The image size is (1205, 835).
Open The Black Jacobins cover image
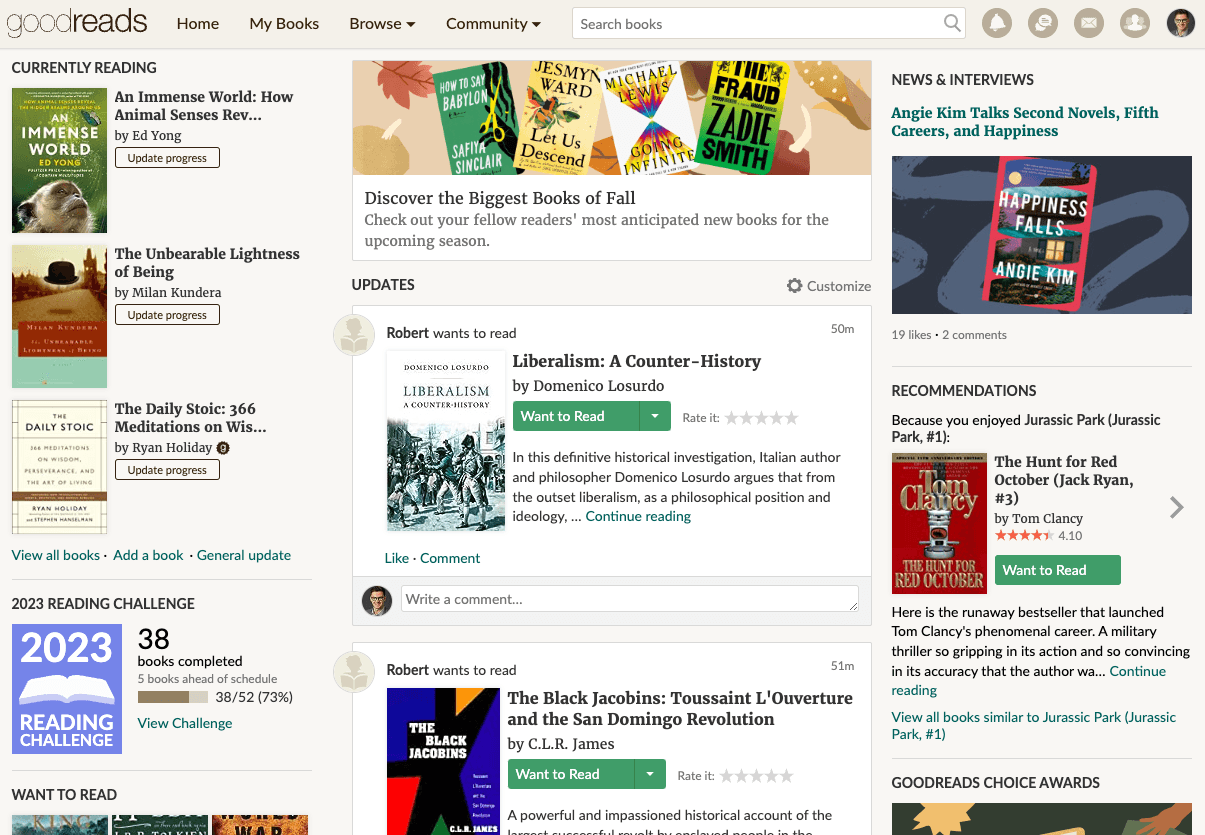click(444, 761)
